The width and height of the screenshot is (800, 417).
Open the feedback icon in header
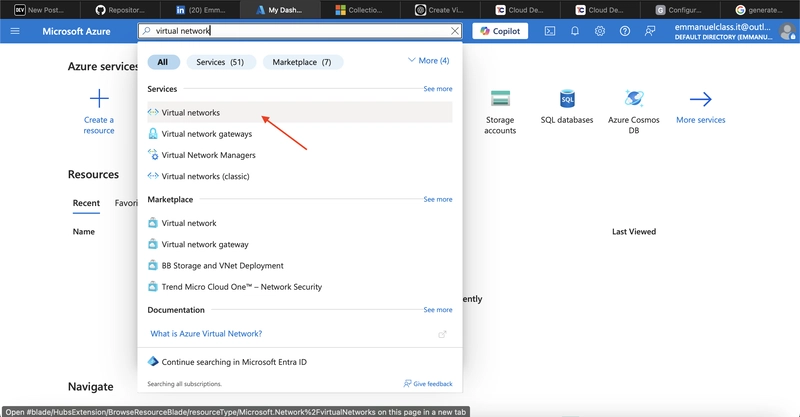click(x=649, y=31)
